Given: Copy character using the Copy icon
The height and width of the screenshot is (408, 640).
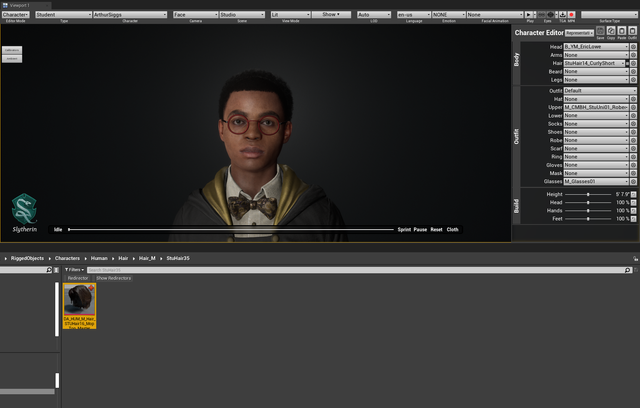Looking at the screenshot, I should point(611,31).
